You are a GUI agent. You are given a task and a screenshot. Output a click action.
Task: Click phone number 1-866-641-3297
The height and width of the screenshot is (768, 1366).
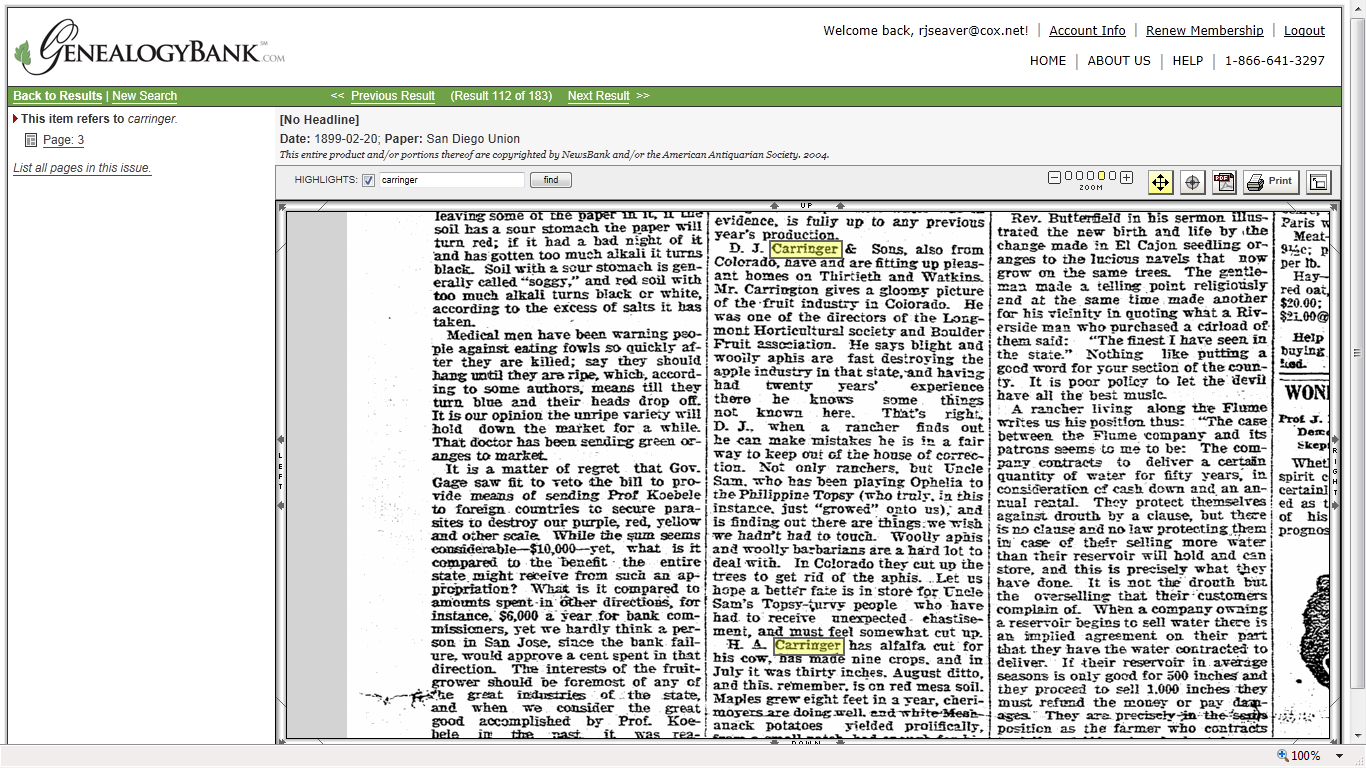coord(1275,61)
